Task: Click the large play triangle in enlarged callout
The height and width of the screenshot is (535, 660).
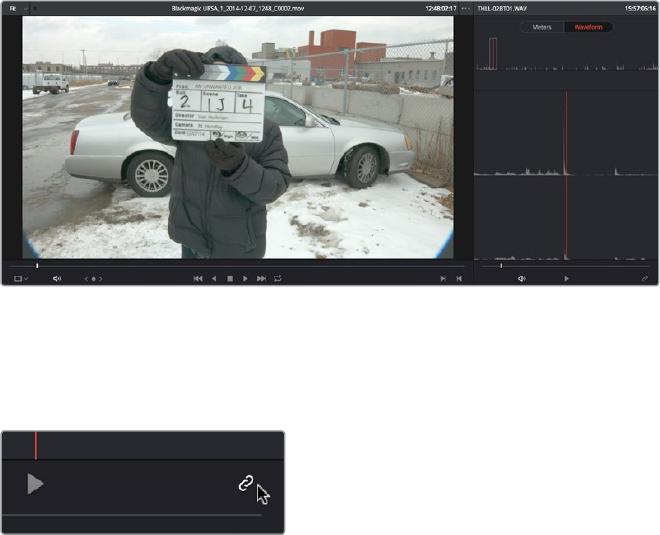Action: 35,484
